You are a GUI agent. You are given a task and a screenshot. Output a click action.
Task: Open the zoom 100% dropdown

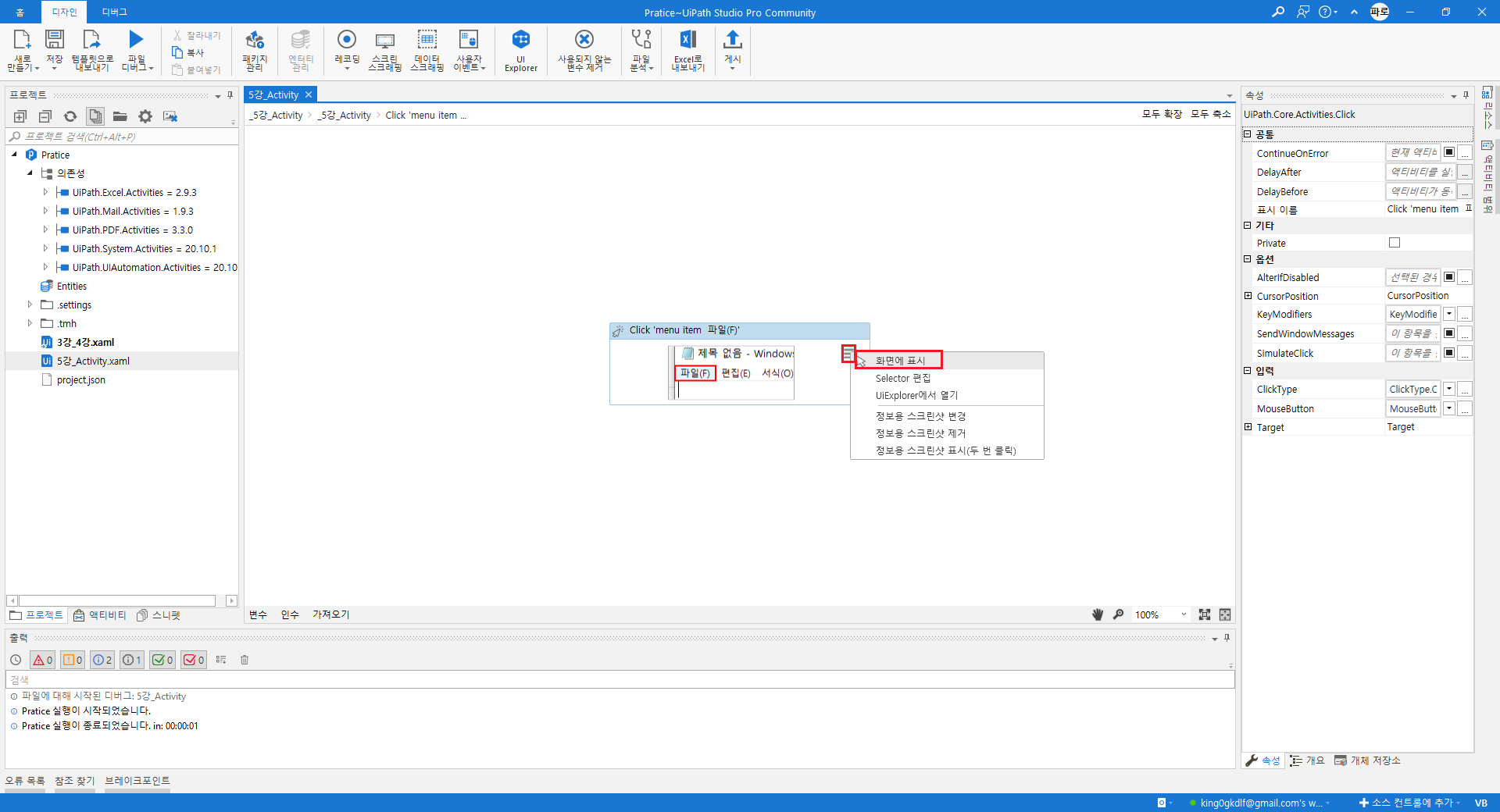click(1184, 614)
